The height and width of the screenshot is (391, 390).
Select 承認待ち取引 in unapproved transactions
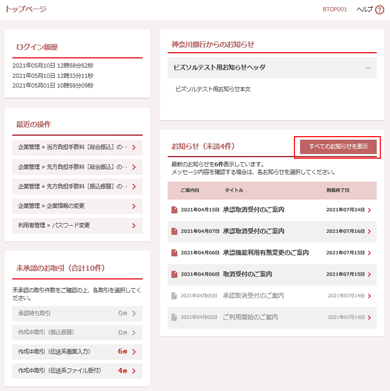[77, 313]
